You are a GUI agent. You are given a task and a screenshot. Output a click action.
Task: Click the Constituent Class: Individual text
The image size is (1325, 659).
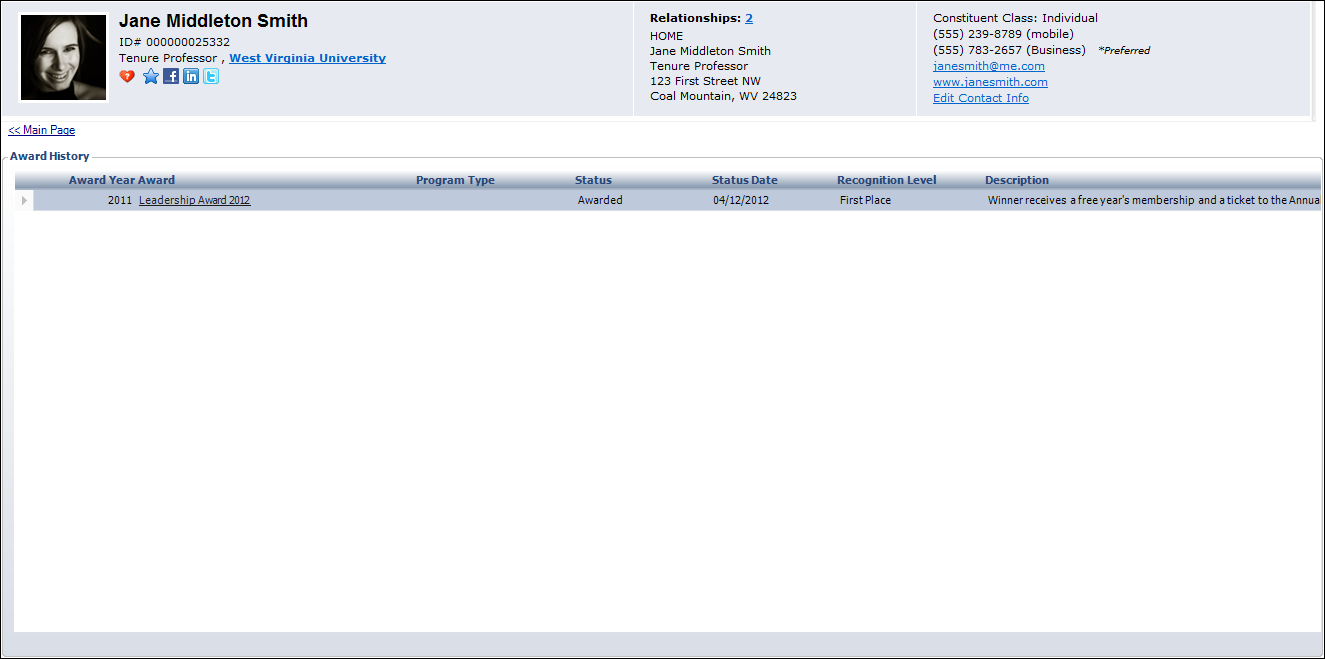1015,18
